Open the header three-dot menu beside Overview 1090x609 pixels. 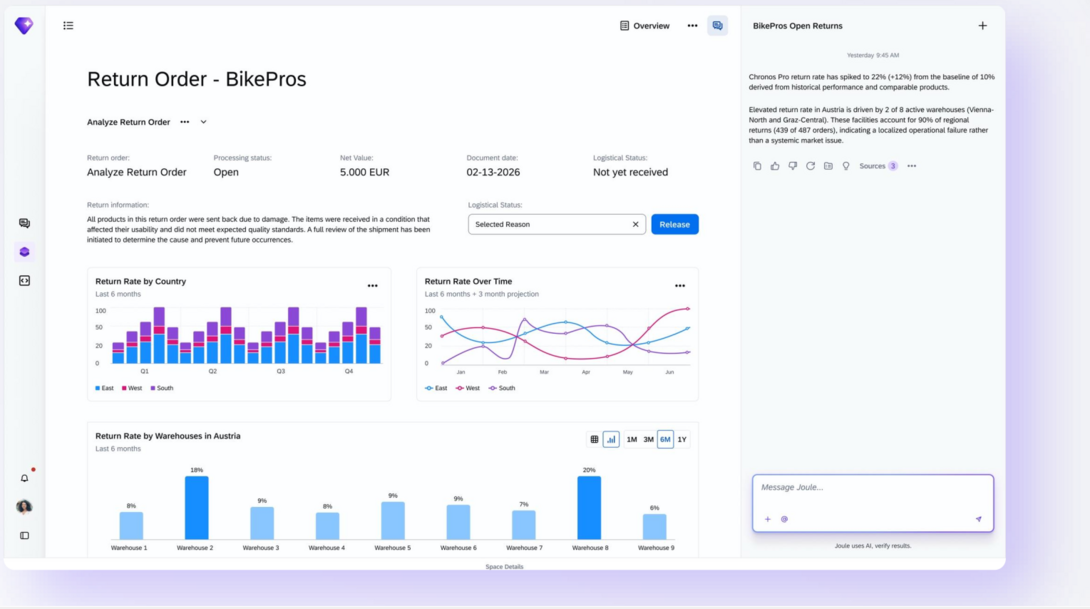692,26
